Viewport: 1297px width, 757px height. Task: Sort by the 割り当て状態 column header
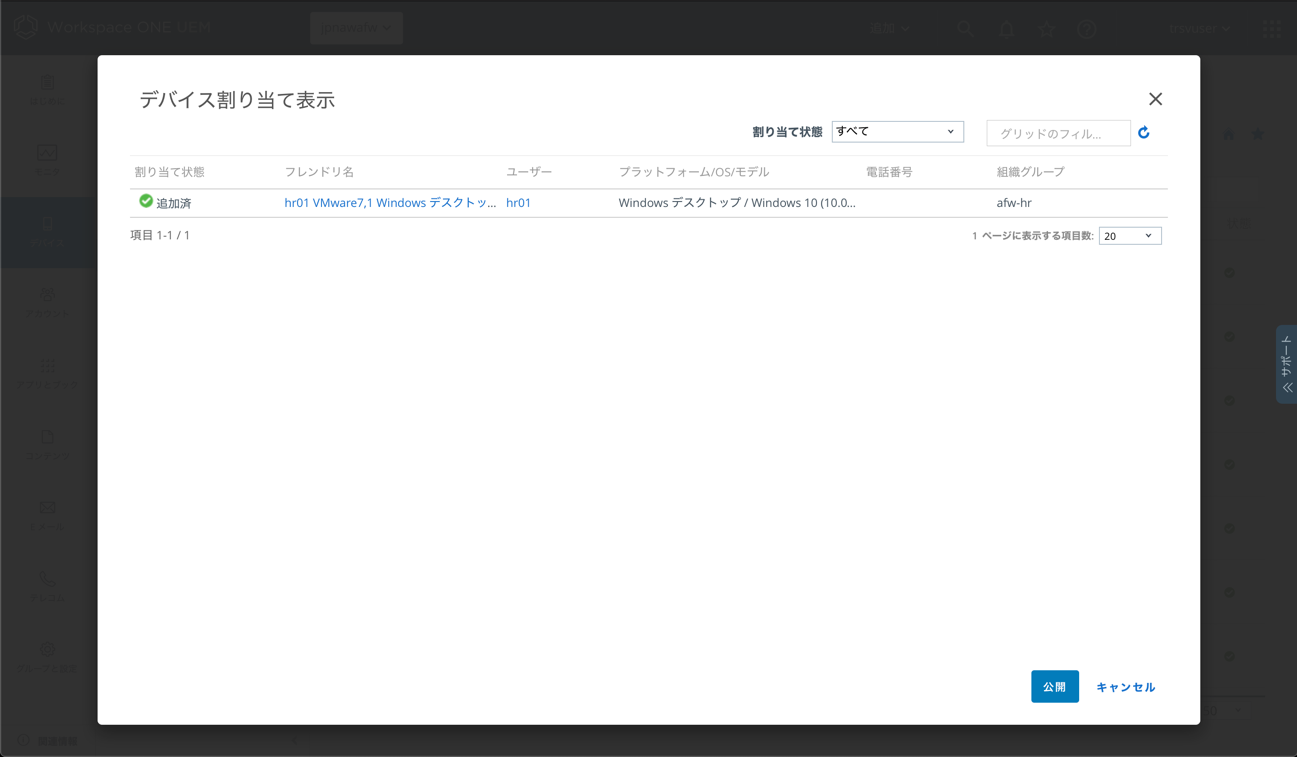(x=170, y=172)
